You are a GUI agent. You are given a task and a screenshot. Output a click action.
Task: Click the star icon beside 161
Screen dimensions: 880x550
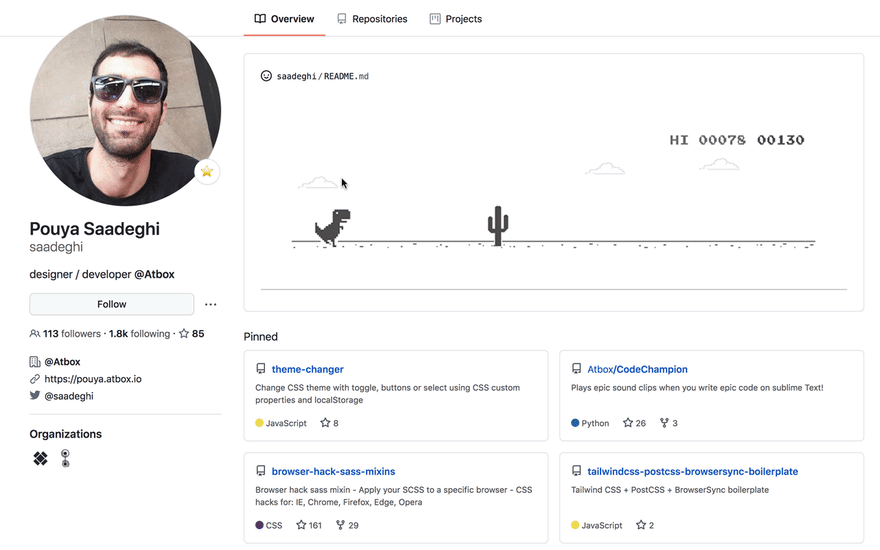click(x=301, y=525)
